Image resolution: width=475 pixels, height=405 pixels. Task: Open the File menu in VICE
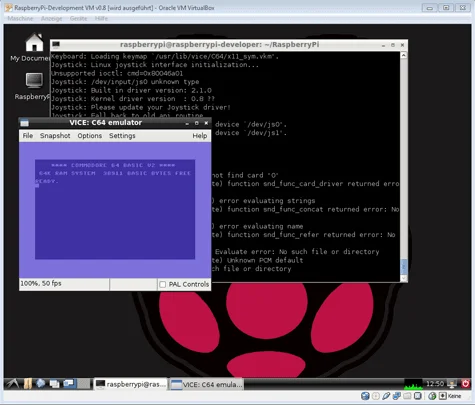[x=28, y=136]
